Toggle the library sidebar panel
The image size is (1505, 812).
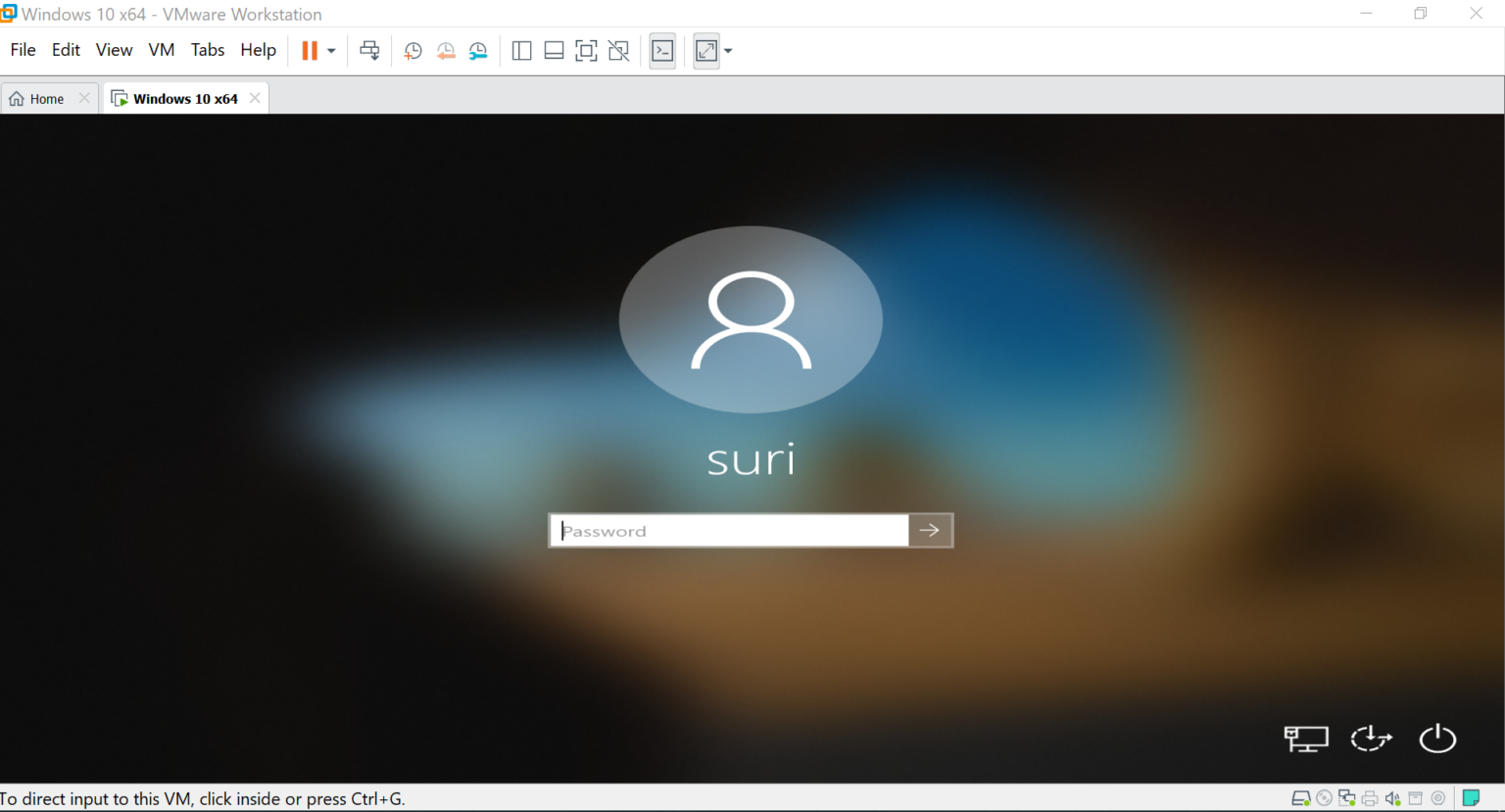point(521,51)
